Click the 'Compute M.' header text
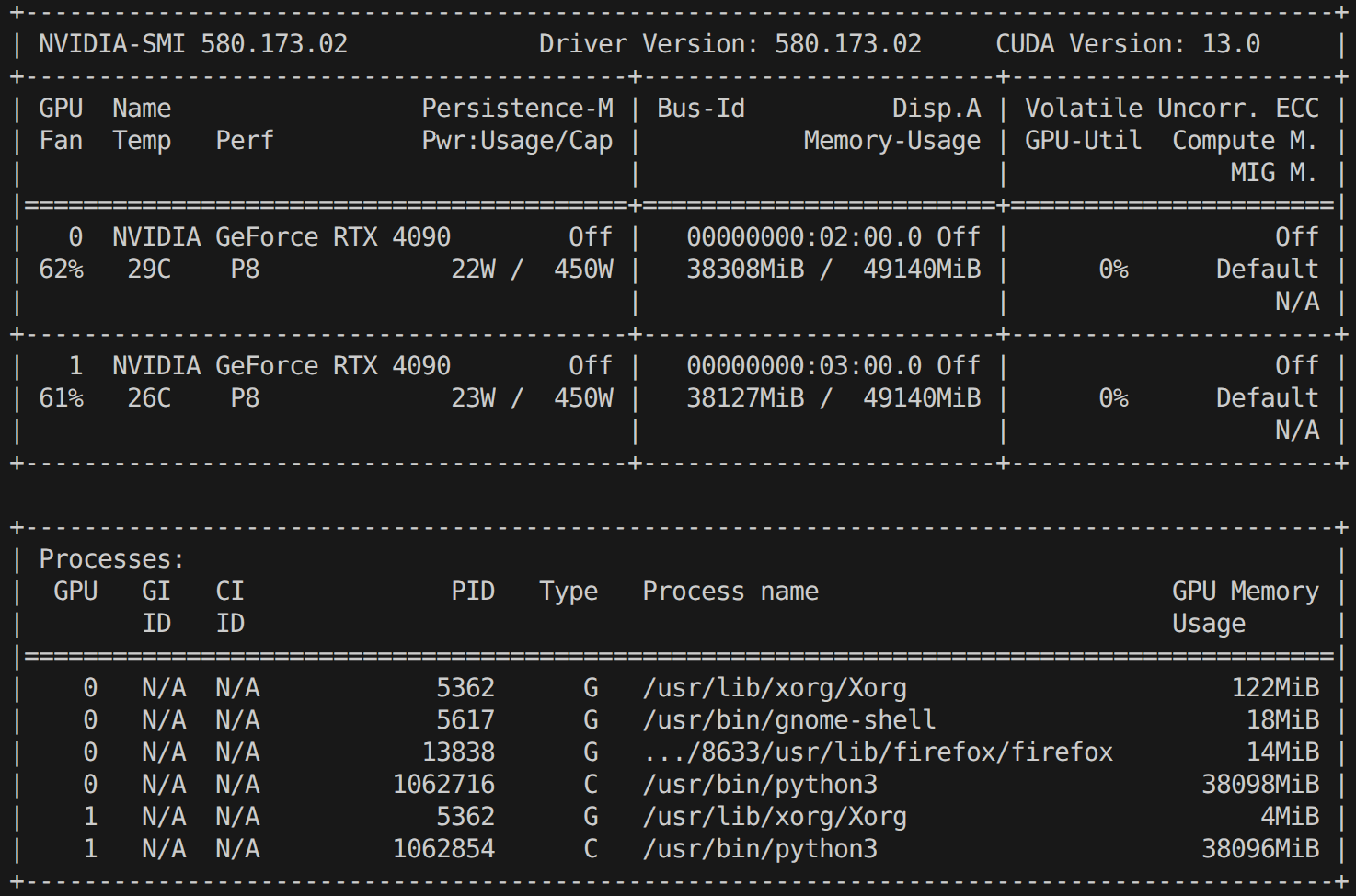This screenshot has width=1356, height=896. [1246, 141]
